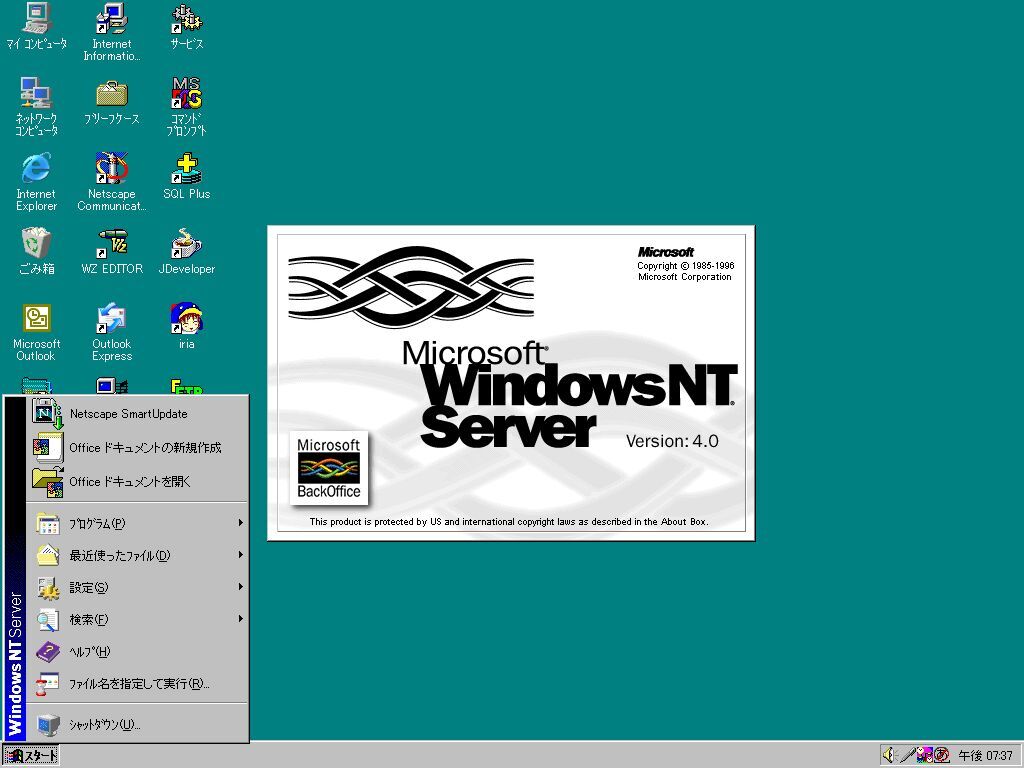The height and width of the screenshot is (768, 1024).
Task: Expand the プログラム(P) submenu
Action: pyautogui.click(x=138, y=523)
